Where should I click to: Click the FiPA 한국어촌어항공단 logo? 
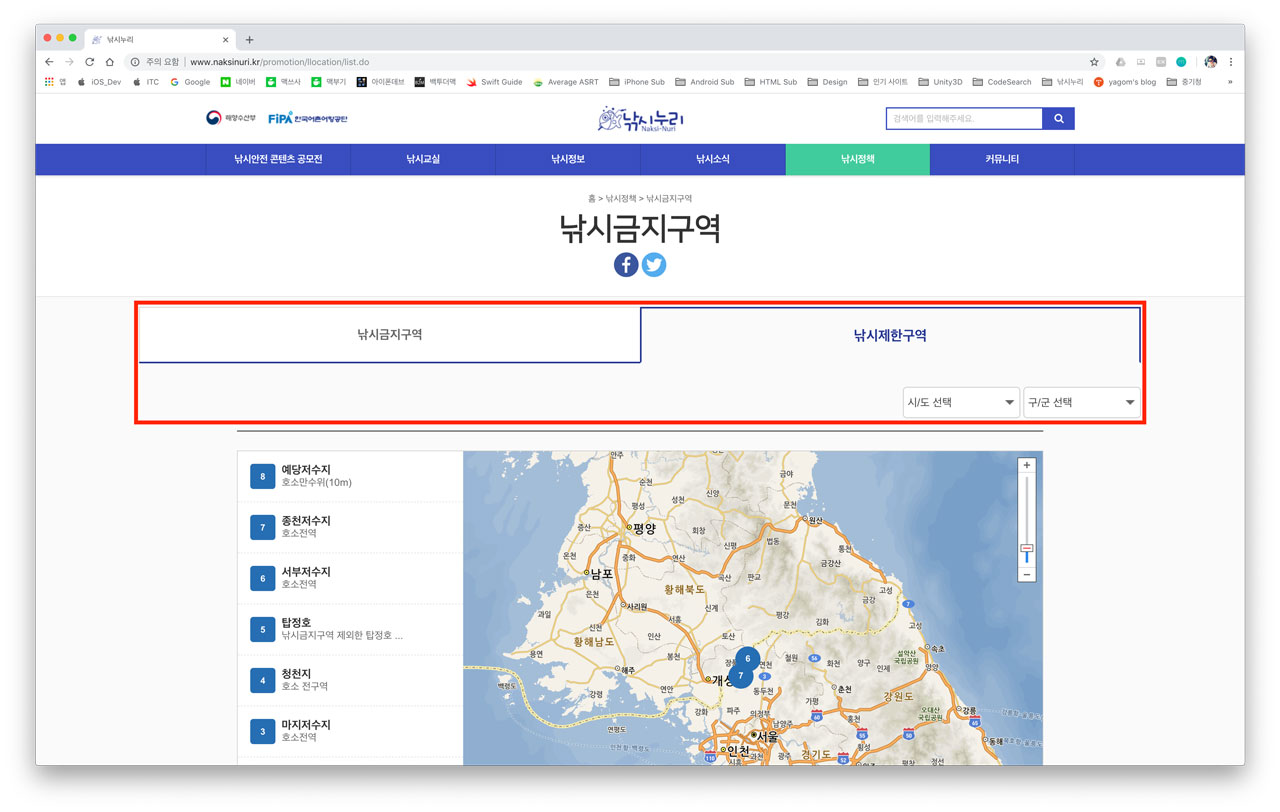pos(310,116)
